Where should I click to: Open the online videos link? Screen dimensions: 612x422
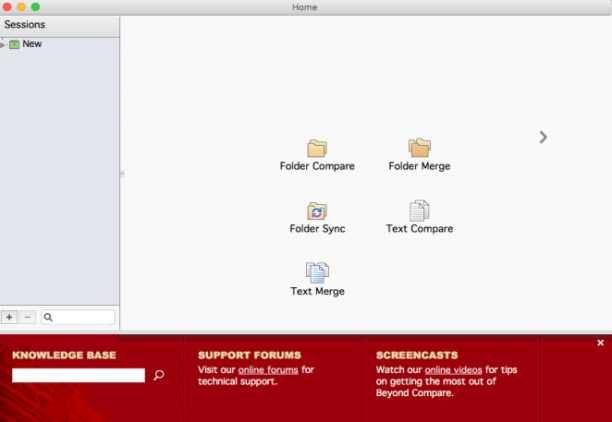point(453,370)
